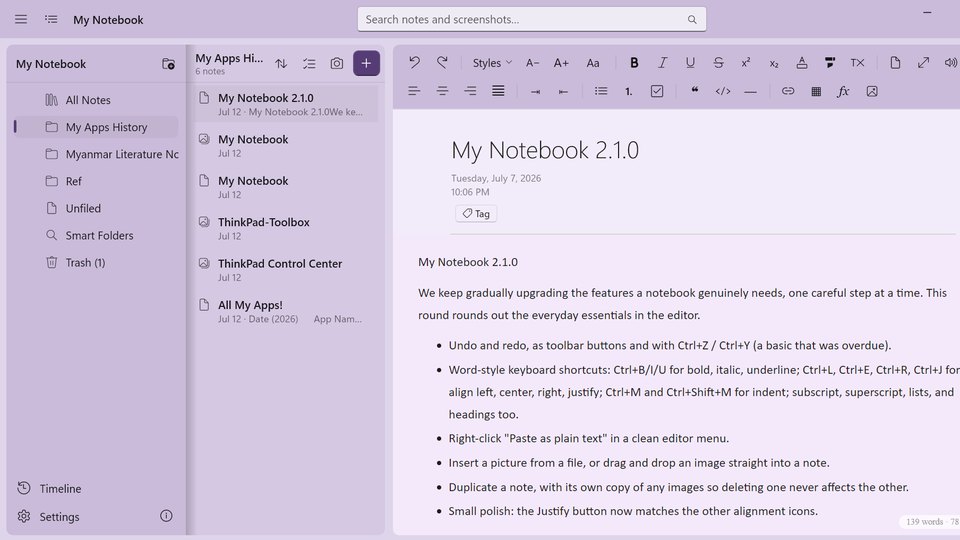960x540 pixels.
Task: Click the search magnifier icon
Action: (x=692, y=20)
